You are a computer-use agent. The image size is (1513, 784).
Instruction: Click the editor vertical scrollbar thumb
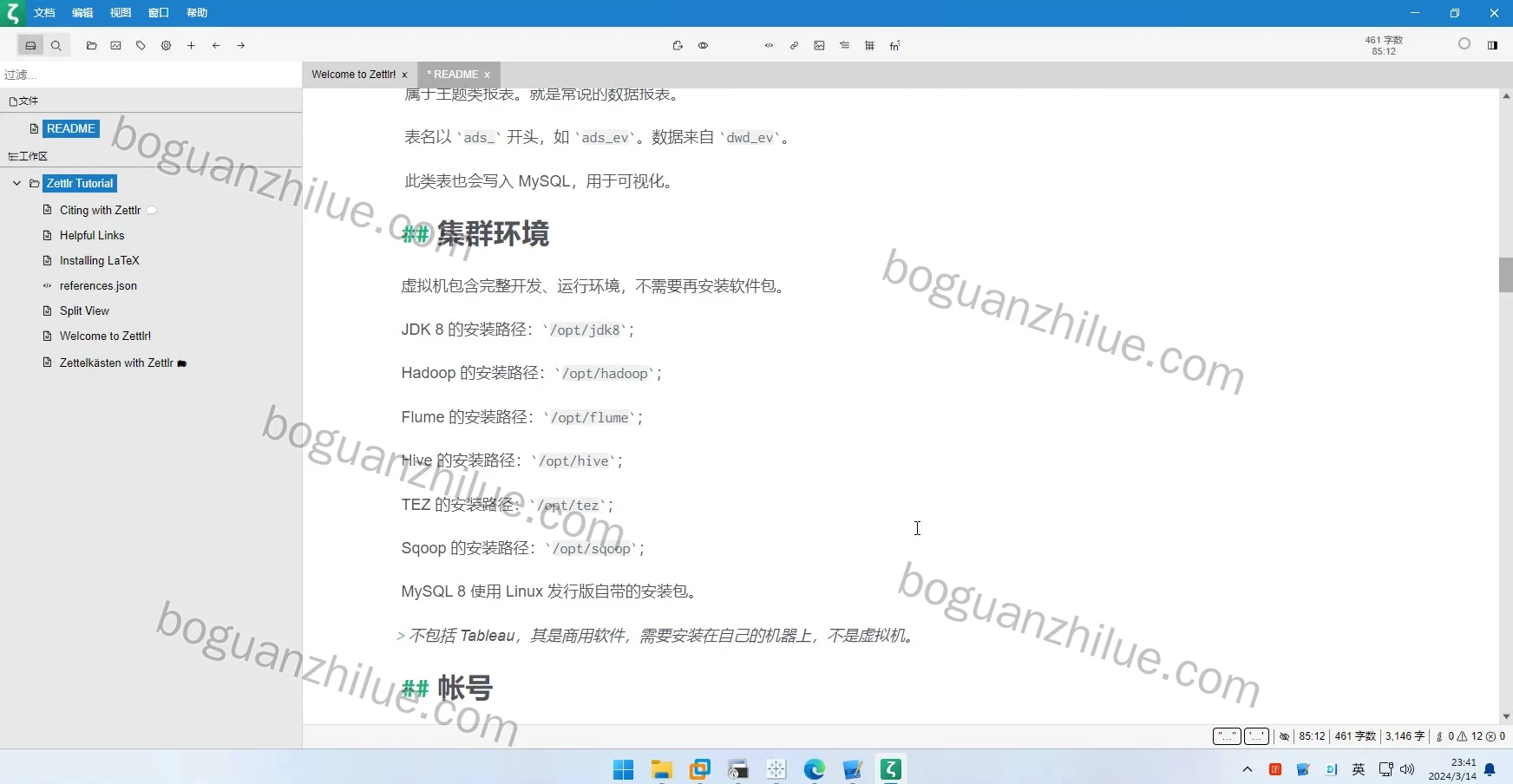pyautogui.click(x=1506, y=275)
